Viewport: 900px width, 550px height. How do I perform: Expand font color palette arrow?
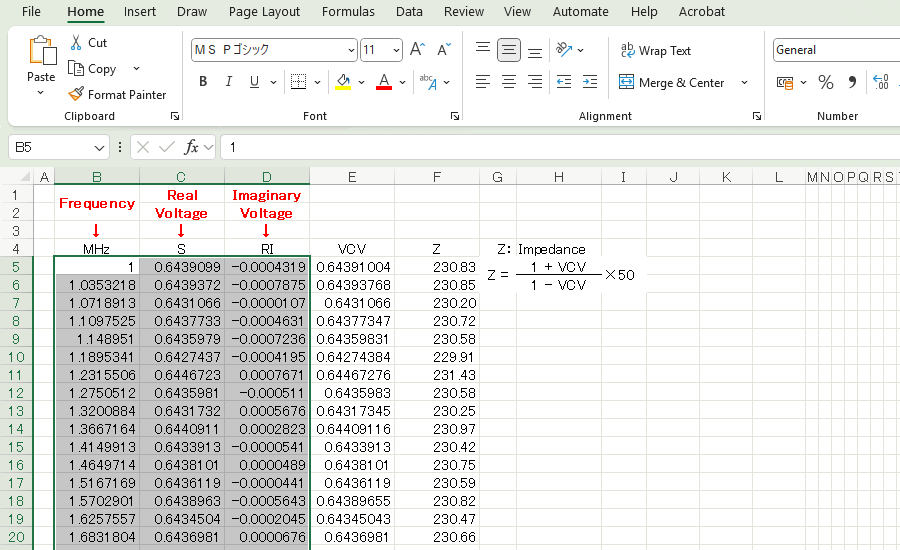coord(402,83)
